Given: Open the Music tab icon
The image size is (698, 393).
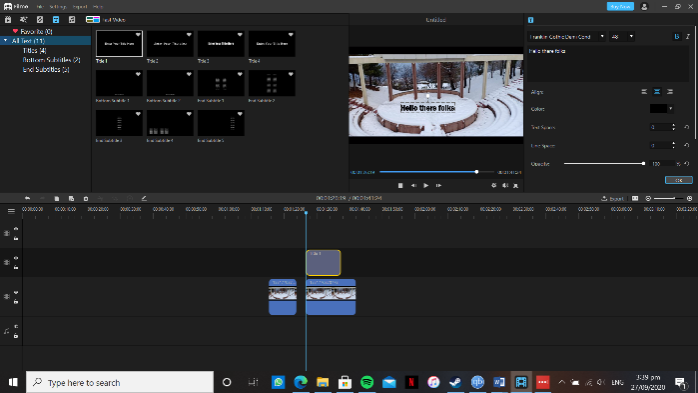Looking at the screenshot, I should click(x=72, y=20).
